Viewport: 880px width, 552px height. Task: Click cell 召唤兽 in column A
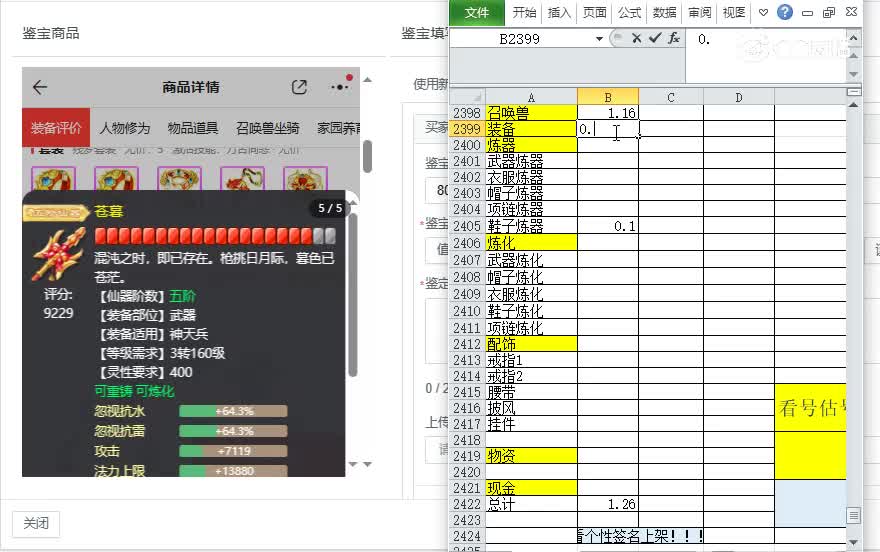tap(531, 113)
